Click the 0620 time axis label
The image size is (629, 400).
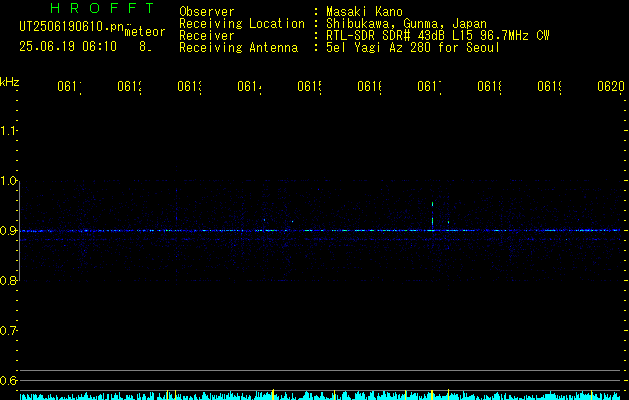611,87
